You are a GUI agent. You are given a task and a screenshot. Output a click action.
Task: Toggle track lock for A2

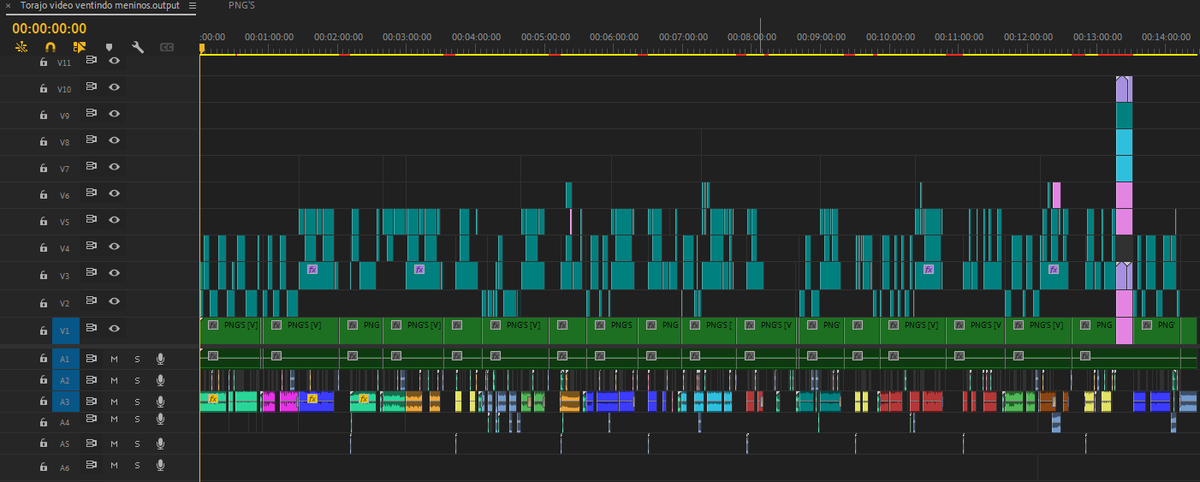[x=43, y=380]
